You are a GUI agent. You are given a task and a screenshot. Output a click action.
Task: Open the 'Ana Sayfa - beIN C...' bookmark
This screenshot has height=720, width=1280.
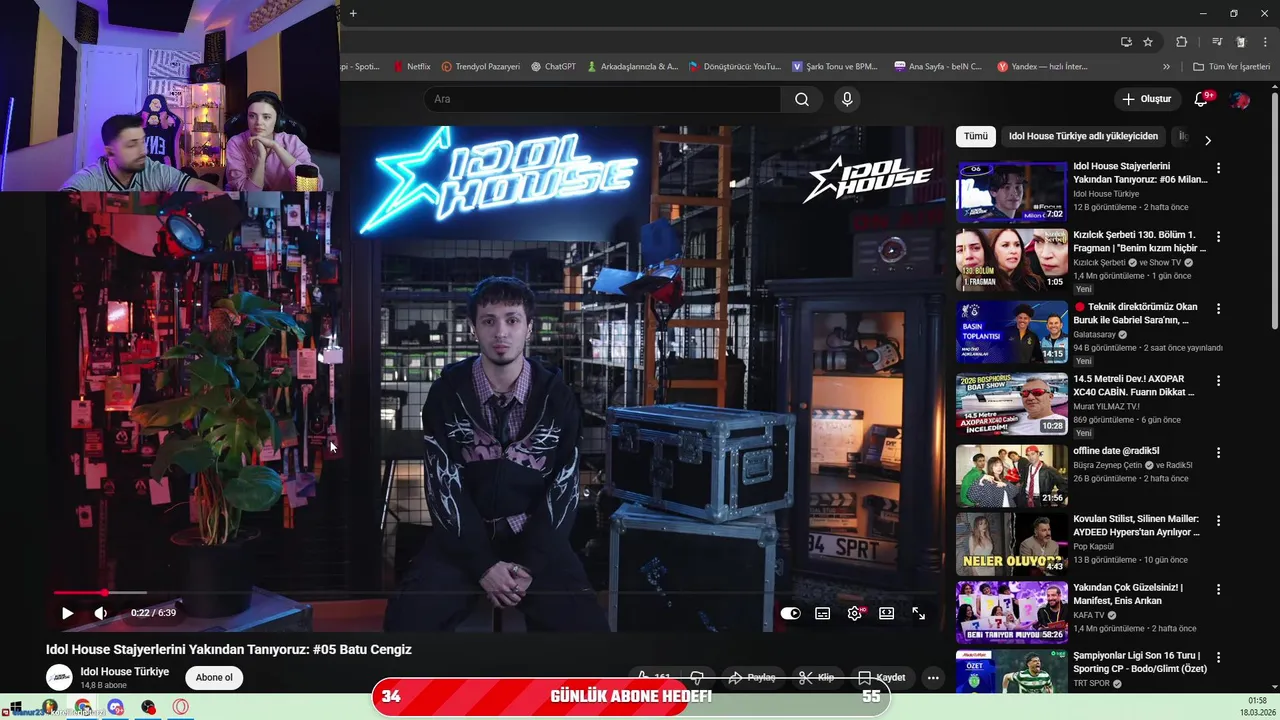click(x=938, y=67)
